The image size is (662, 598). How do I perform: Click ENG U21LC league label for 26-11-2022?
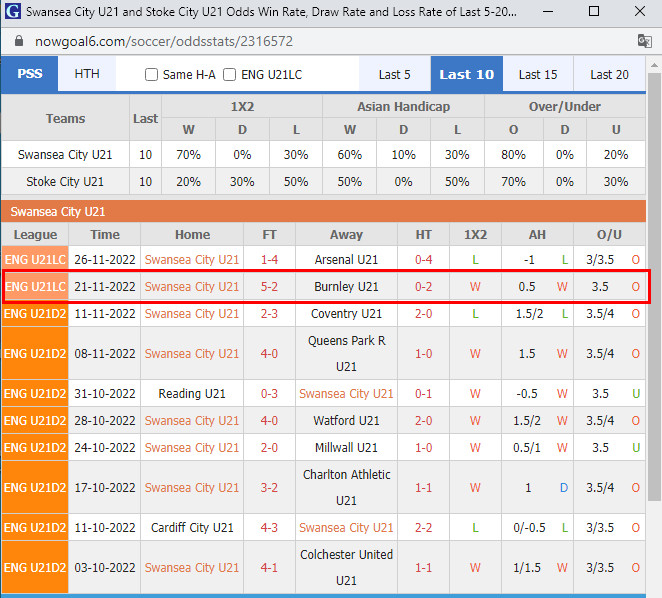pyautogui.click(x=35, y=260)
